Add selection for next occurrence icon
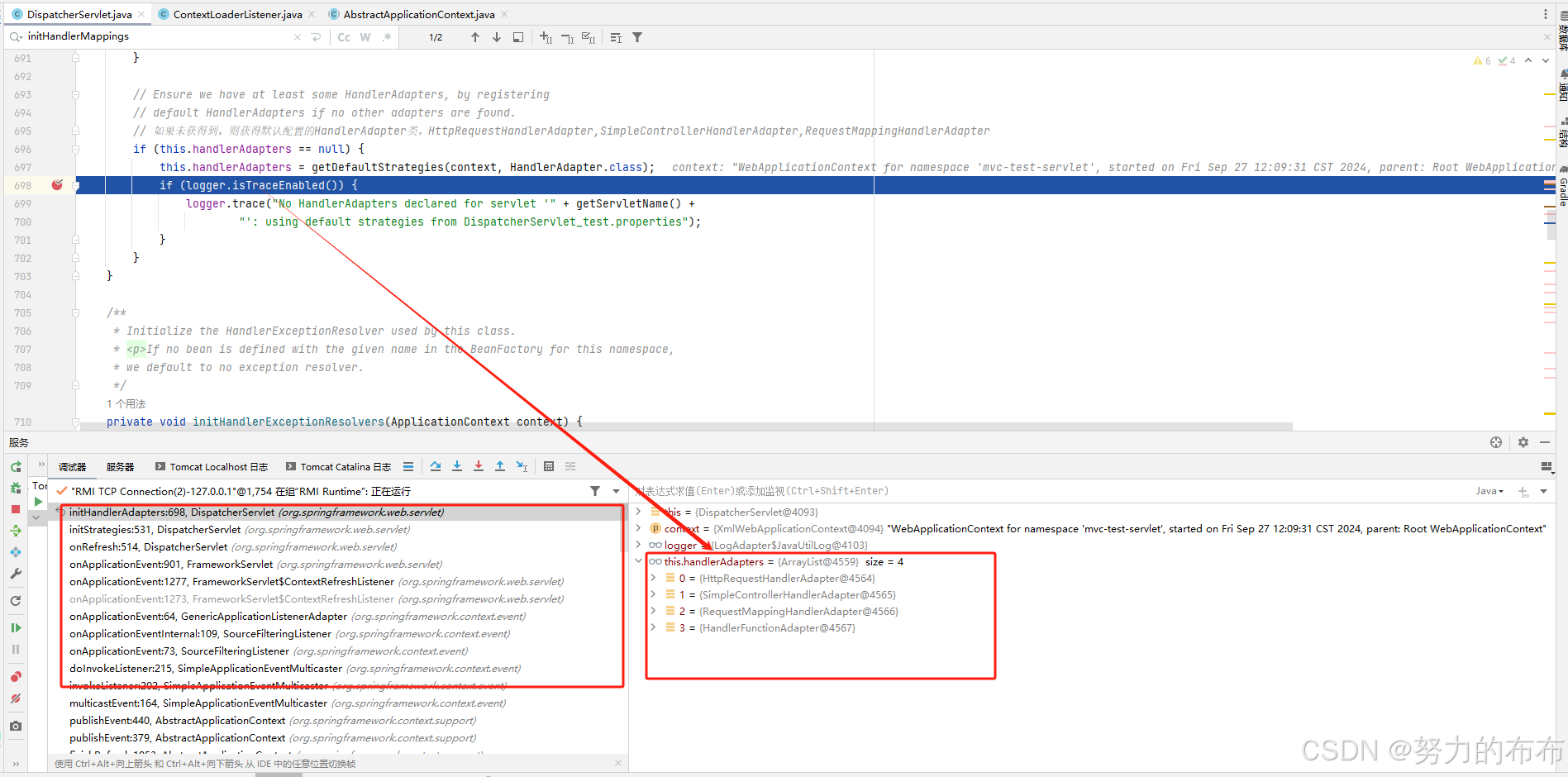 pyautogui.click(x=546, y=37)
